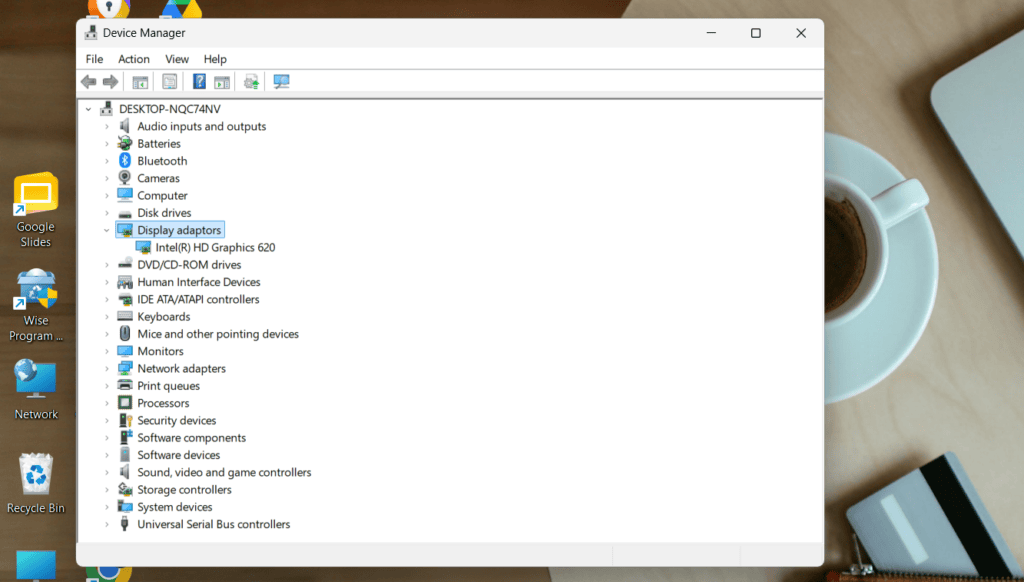Viewport: 1024px width, 582px height.
Task: Expand the Computer category arrow
Action: (106, 195)
